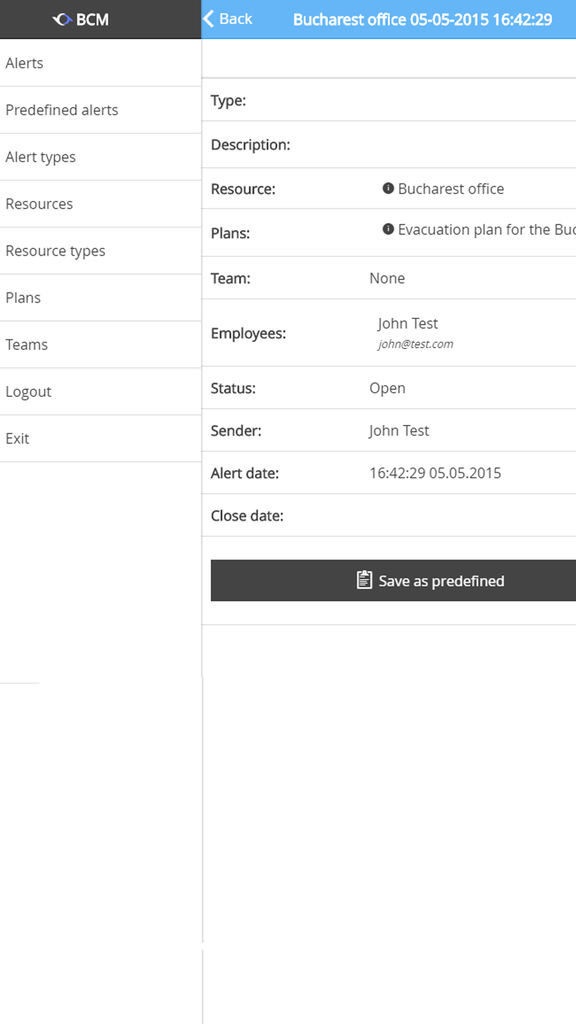The height and width of the screenshot is (1024, 576).
Task: Open Teams menu entry
Action: pyautogui.click(x=101, y=344)
